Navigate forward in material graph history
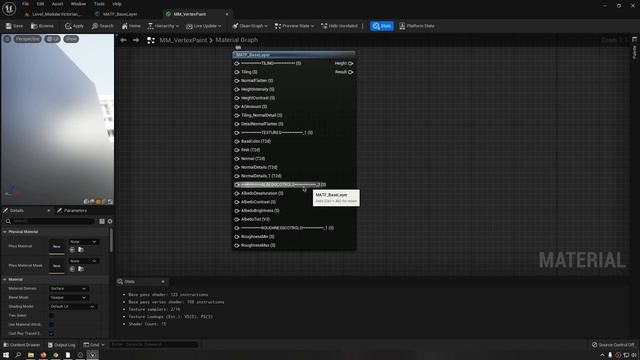The height and width of the screenshot is (360, 640). point(136,40)
